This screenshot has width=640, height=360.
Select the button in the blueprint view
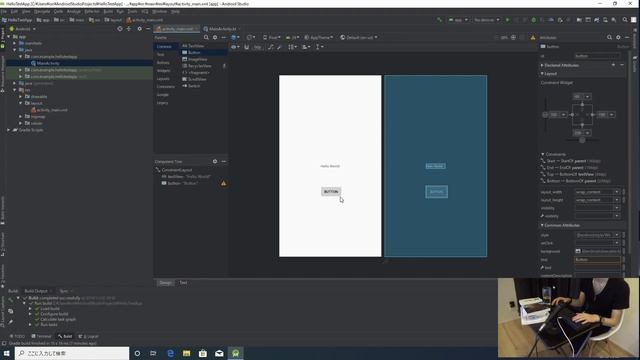(436, 192)
